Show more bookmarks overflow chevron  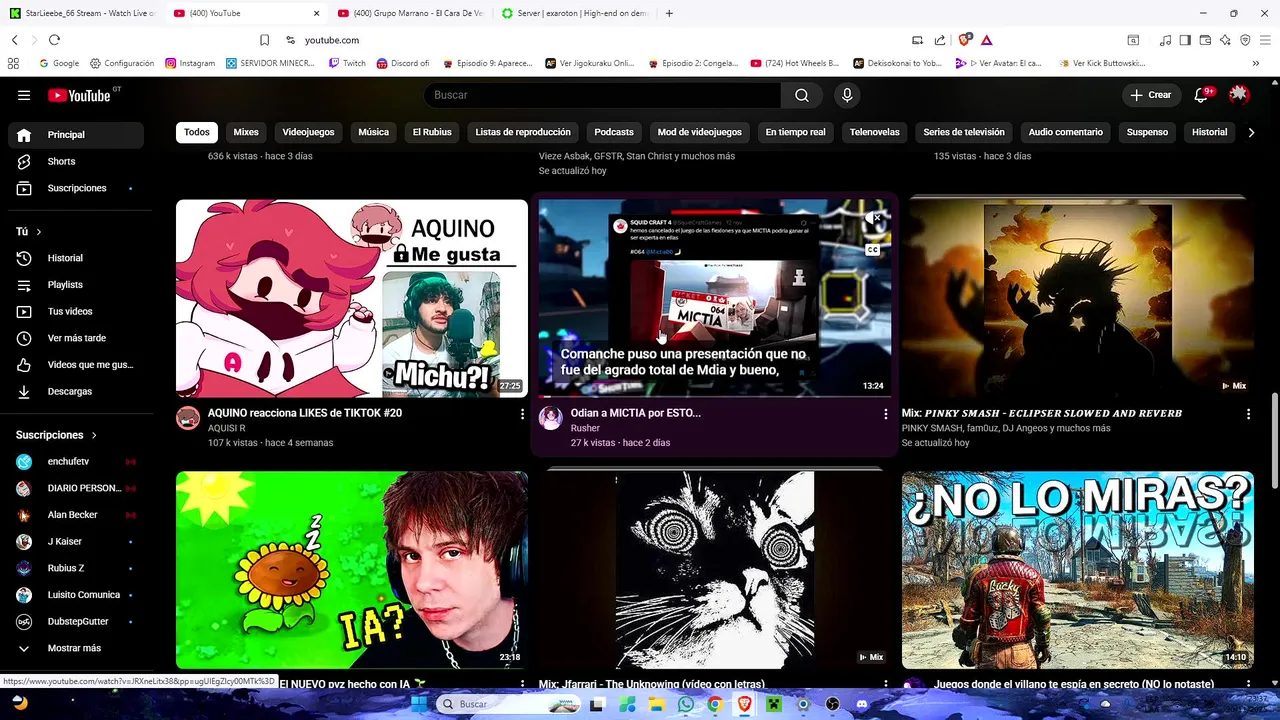(x=1256, y=63)
